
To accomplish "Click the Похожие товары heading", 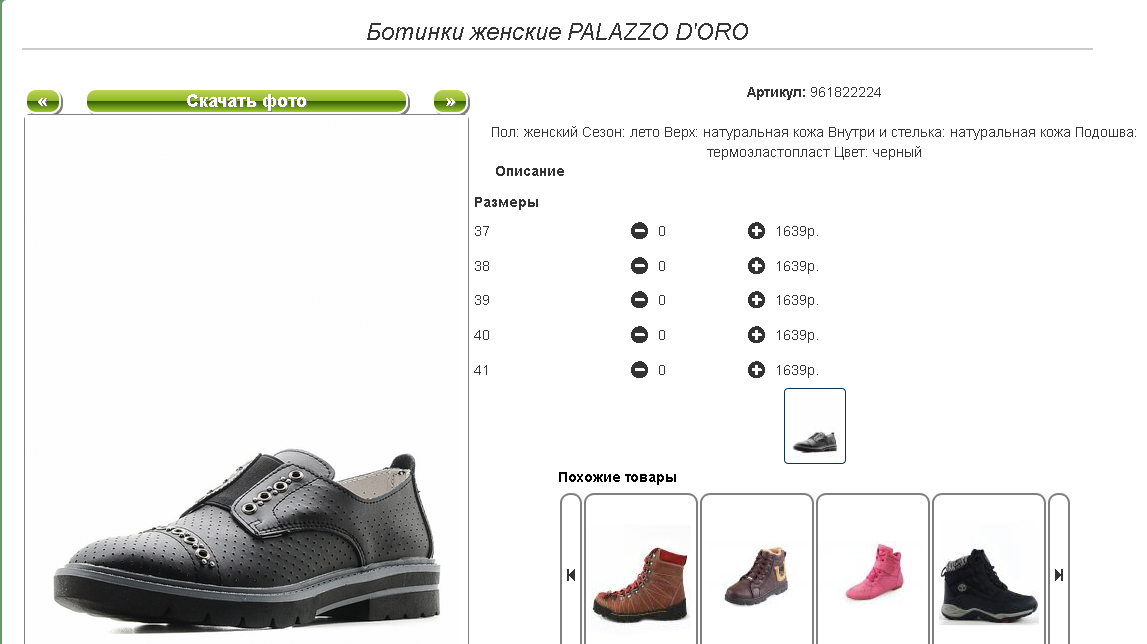I will [x=617, y=477].
